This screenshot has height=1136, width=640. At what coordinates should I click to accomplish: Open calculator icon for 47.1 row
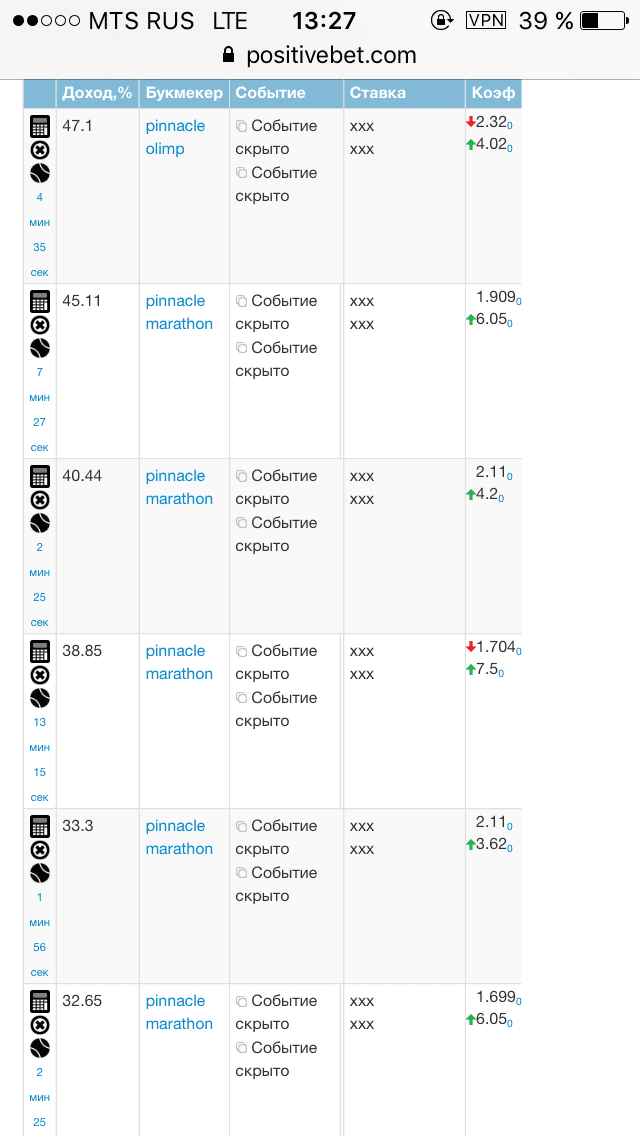(40, 127)
